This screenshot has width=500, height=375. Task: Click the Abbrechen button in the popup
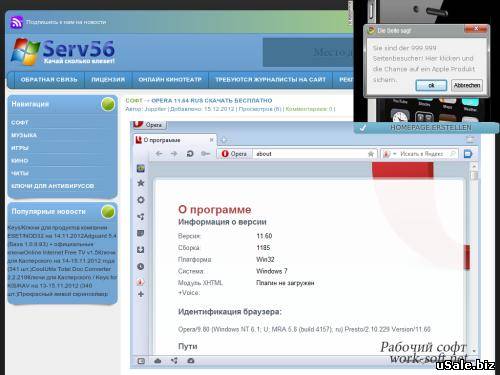click(x=467, y=85)
